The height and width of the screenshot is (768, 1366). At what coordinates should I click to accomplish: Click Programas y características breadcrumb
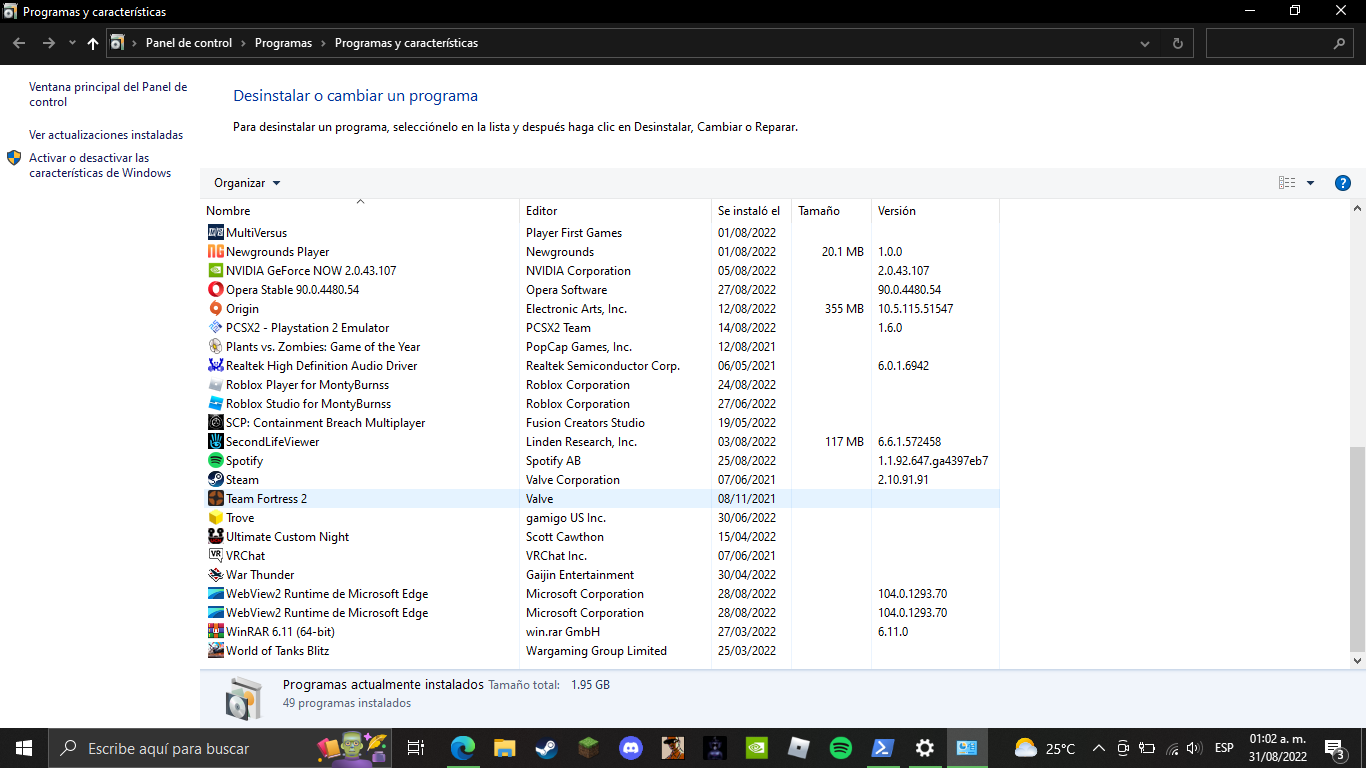tap(406, 44)
